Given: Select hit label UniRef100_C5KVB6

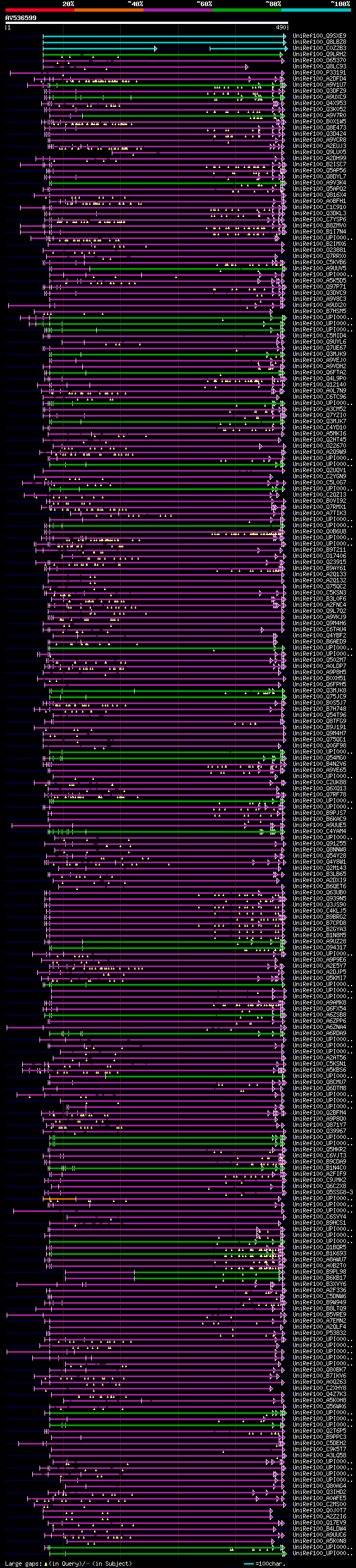Looking at the screenshot, I should point(319,263).
